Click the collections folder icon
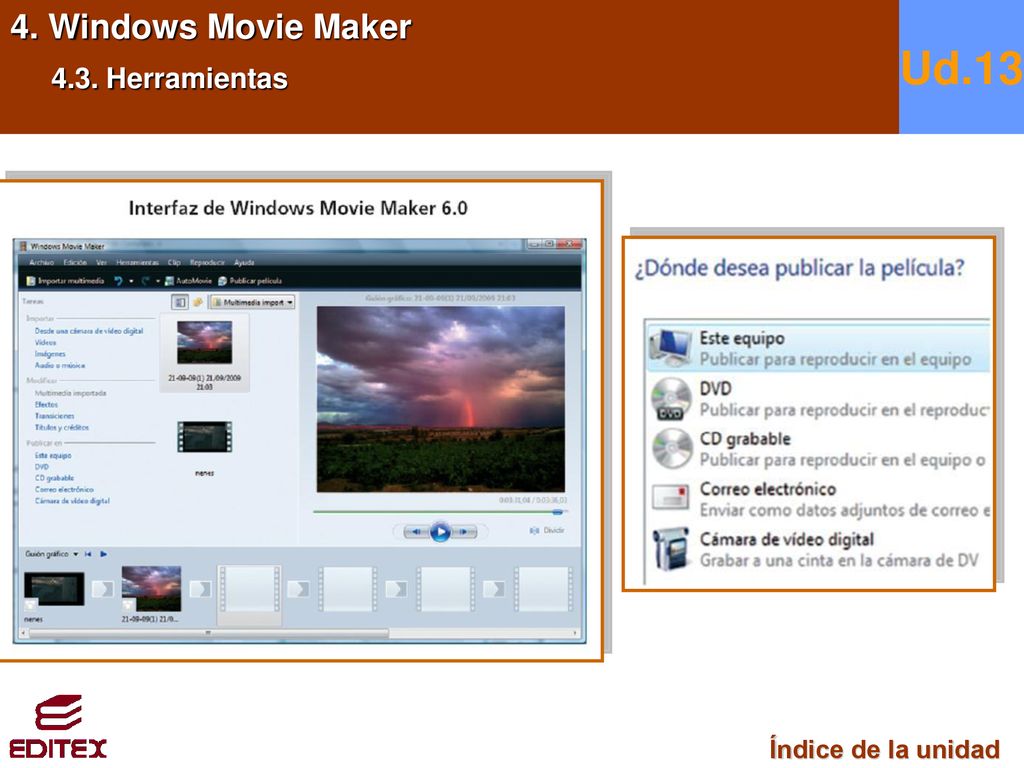 pyautogui.click(x=197, y=302)
